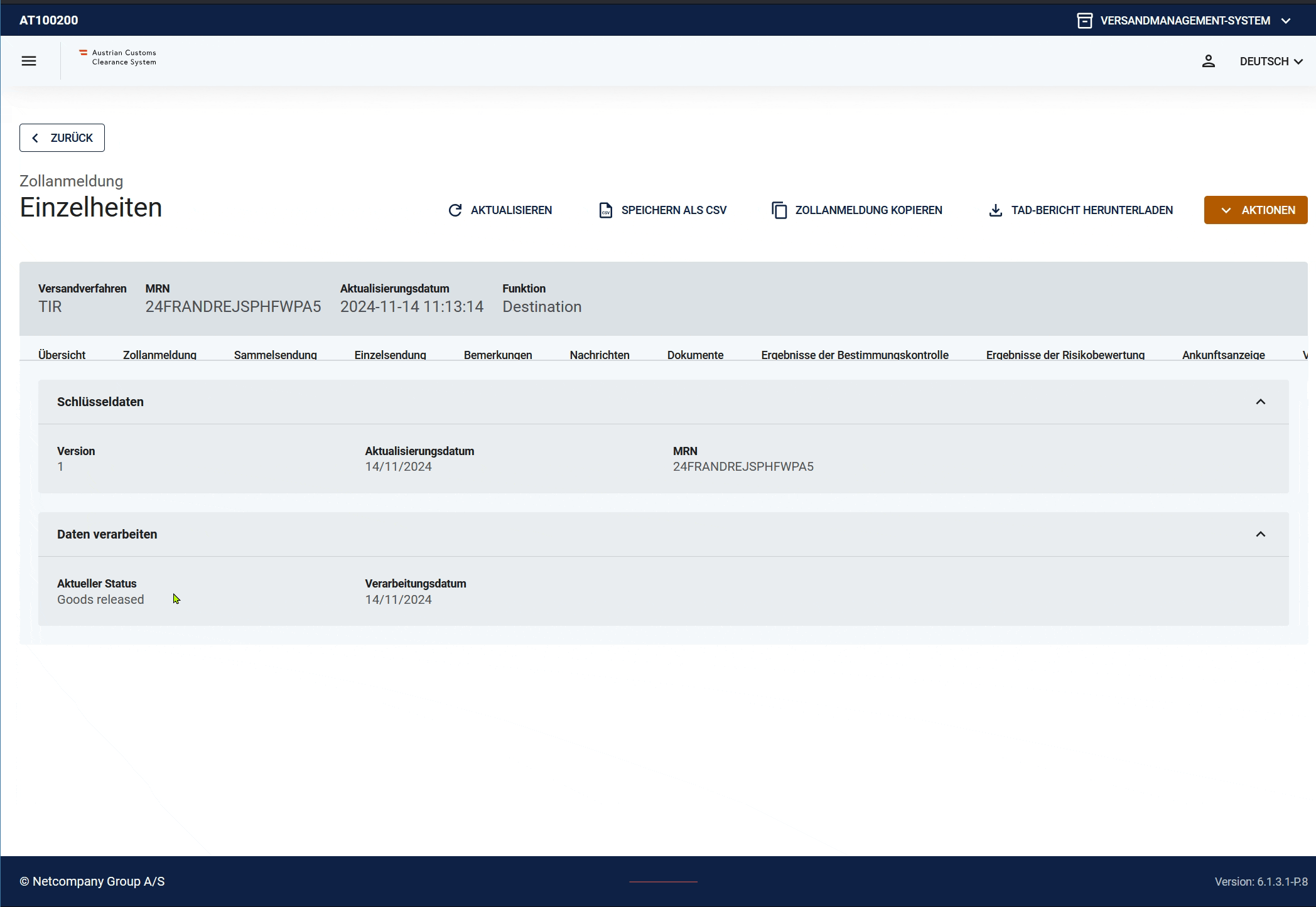Click the Zurück button

tap(62, 137)
